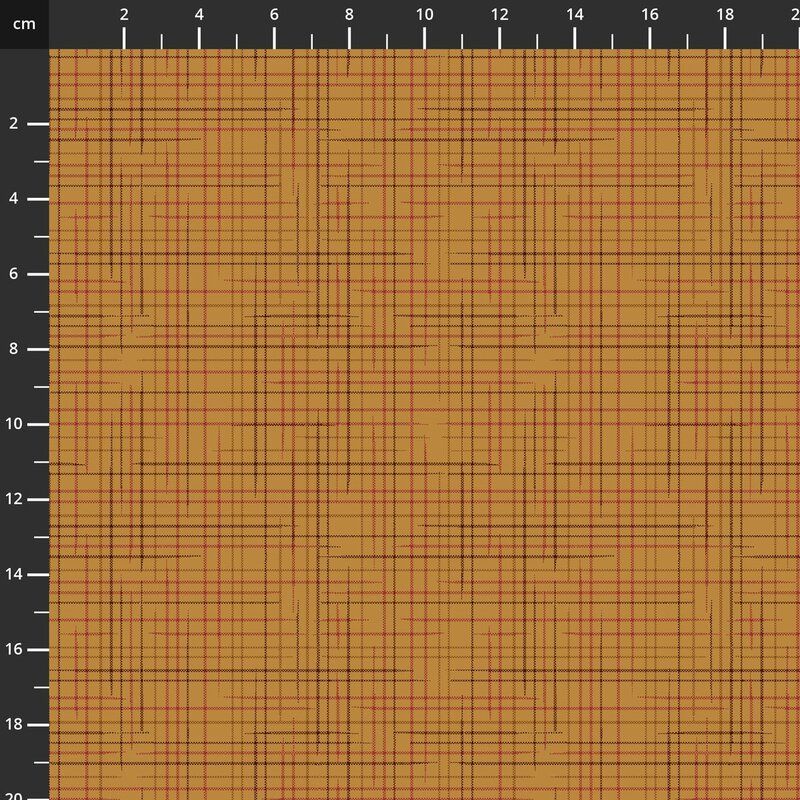Click the number 4 on the top ruler
The height and width of the screenshot is (800, 800).
click(x=198, y=16)
